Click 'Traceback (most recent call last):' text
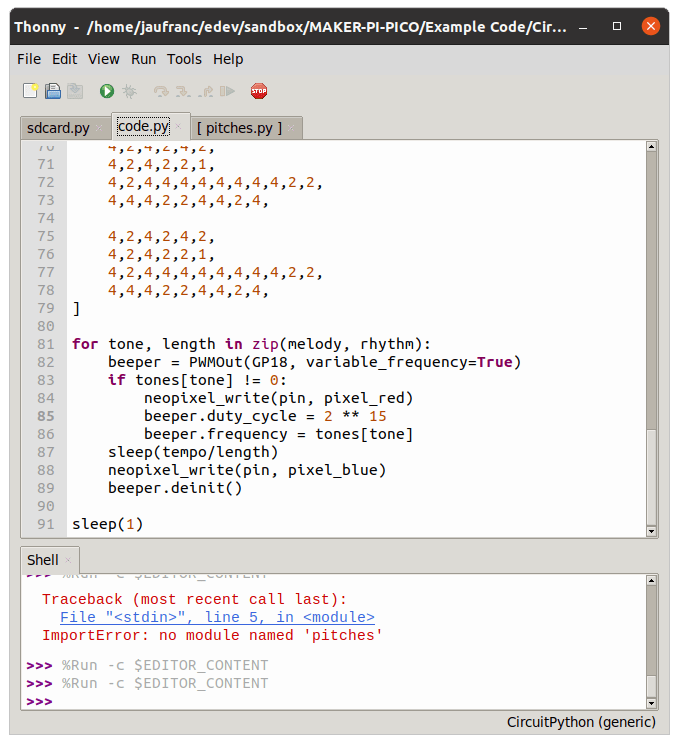Viewport: 679px width, 744px height. point(194,599)
